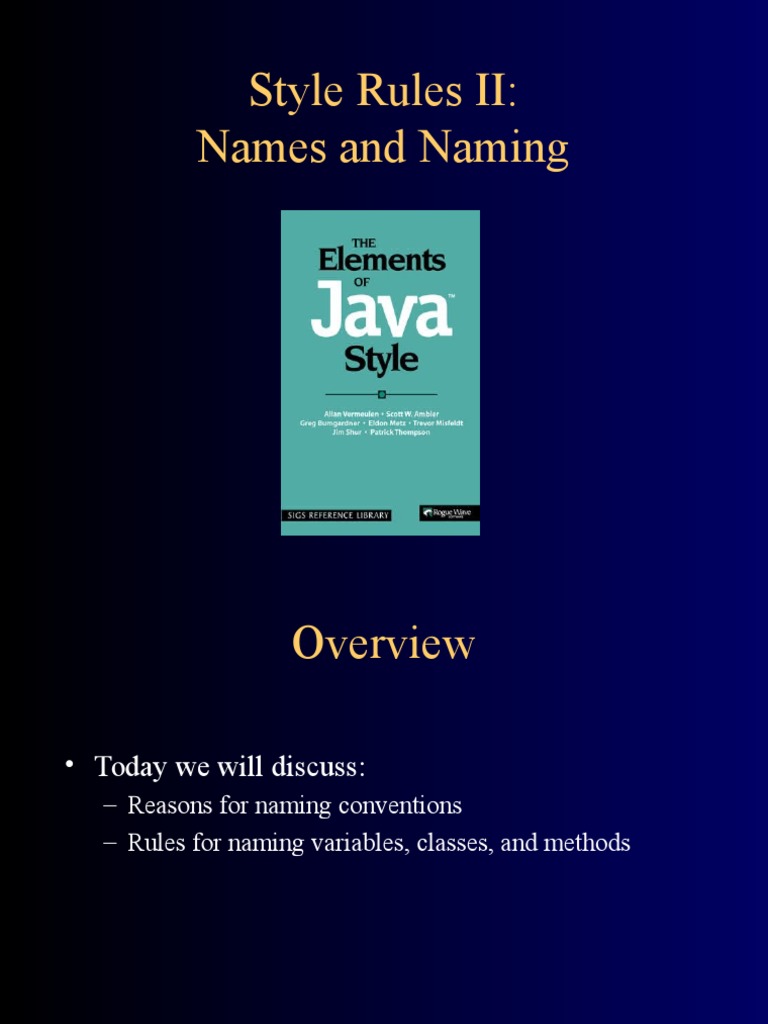Click the "Elements" word on the book cover

(x=382, y=260)
